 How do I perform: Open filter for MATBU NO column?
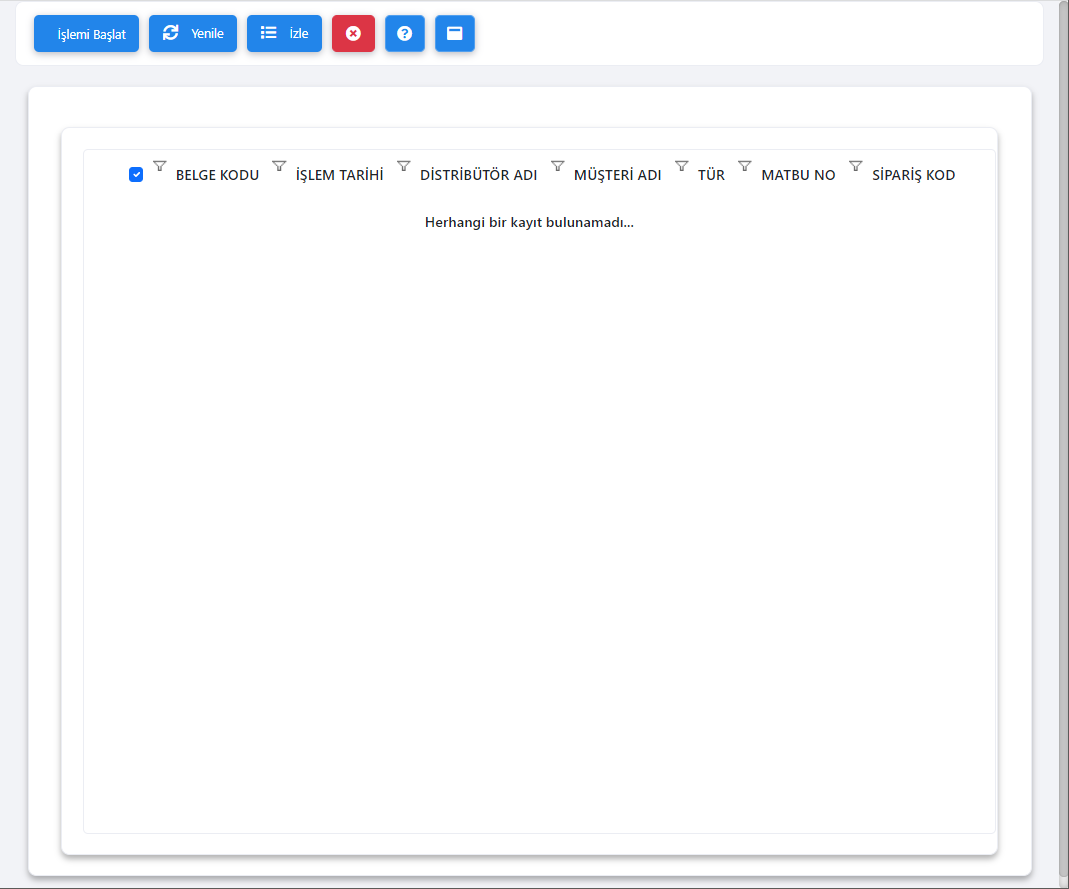pyautogui.click(x=744, y=166)
